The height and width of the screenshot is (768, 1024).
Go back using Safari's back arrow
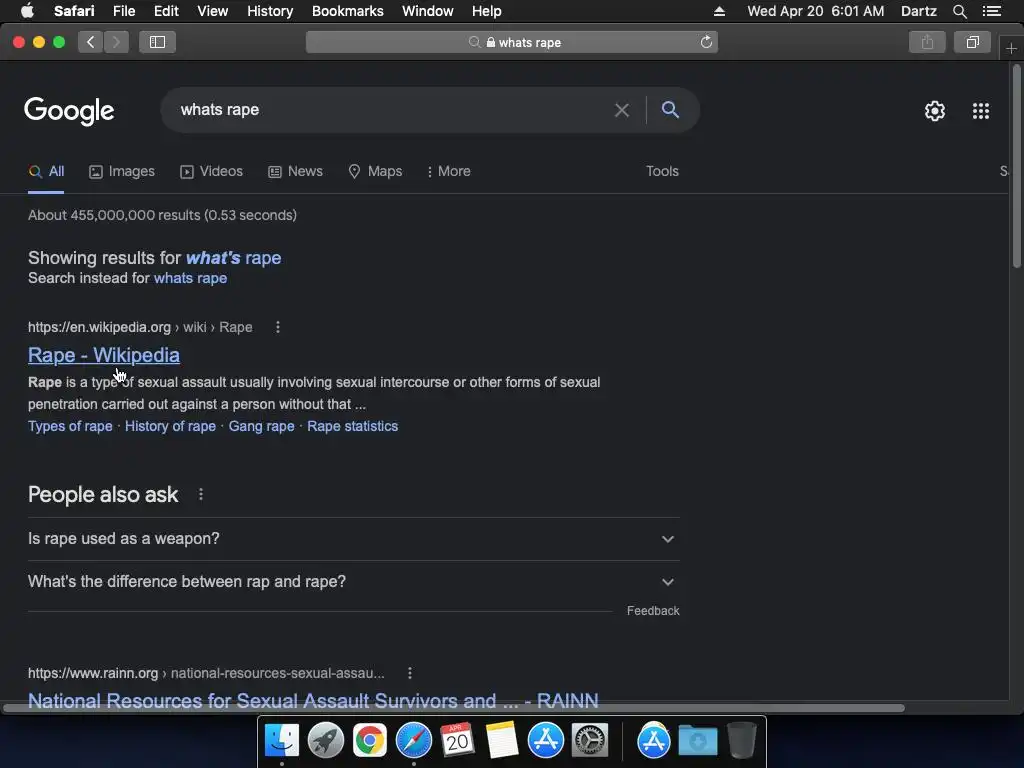coord(90,42)
